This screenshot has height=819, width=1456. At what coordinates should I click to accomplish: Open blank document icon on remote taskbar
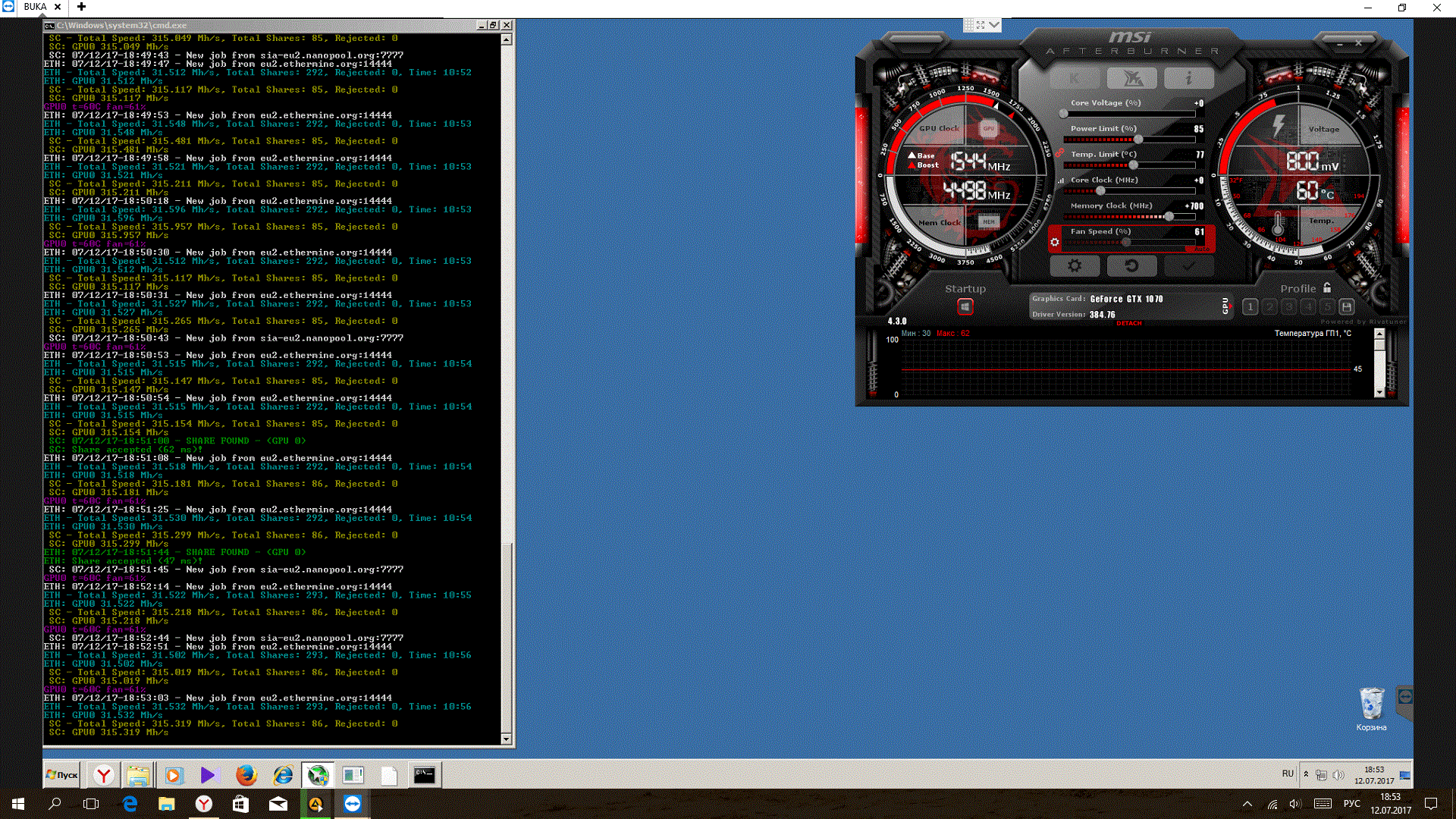(389, 775)
